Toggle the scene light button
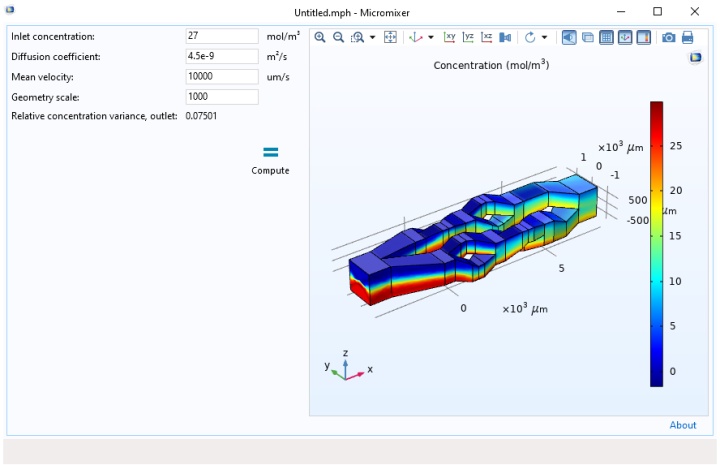The image size is (720, 465). [569, 37]
